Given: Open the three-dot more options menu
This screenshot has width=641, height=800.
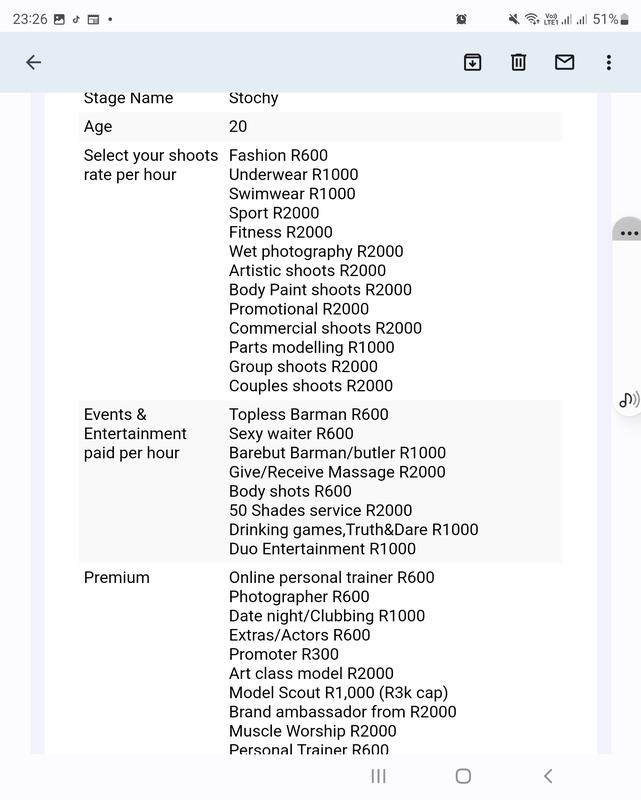Looking at the screenshot, I should click(x=608, y=62).
